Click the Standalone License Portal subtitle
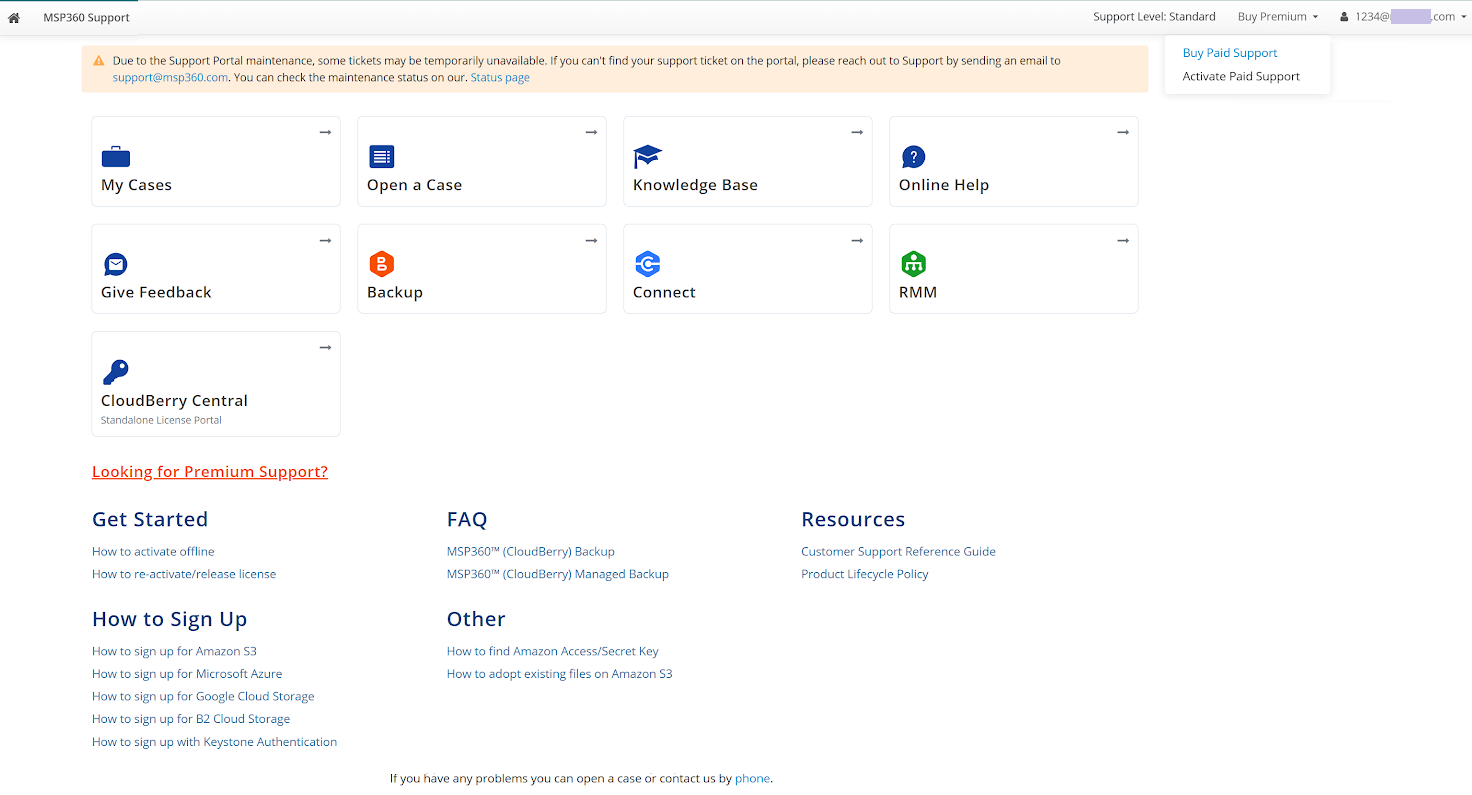The width and height of the screenshot is (1472, 795). pos(161,420)
